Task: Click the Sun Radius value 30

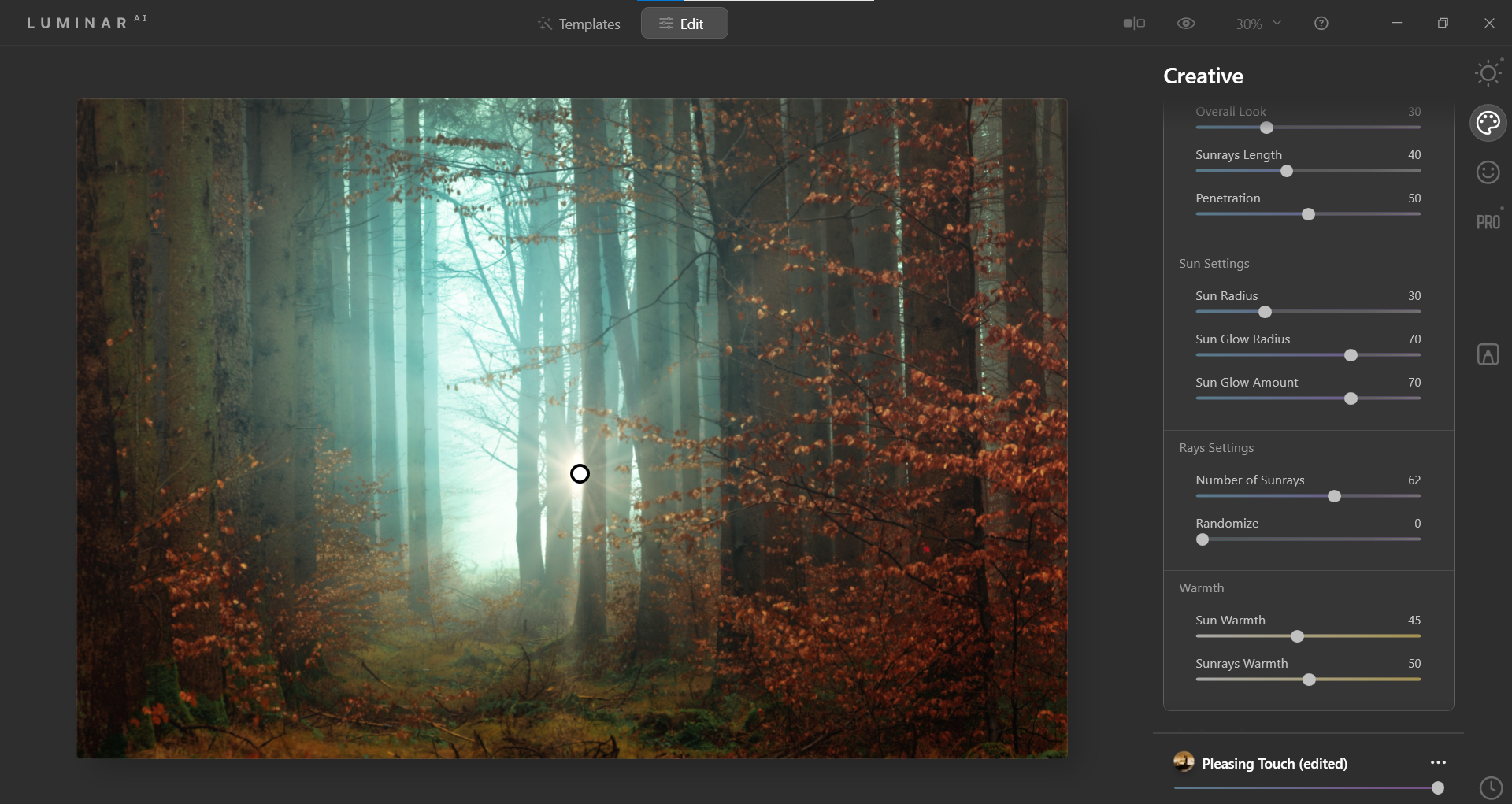Action: (x=1414, y=296)
